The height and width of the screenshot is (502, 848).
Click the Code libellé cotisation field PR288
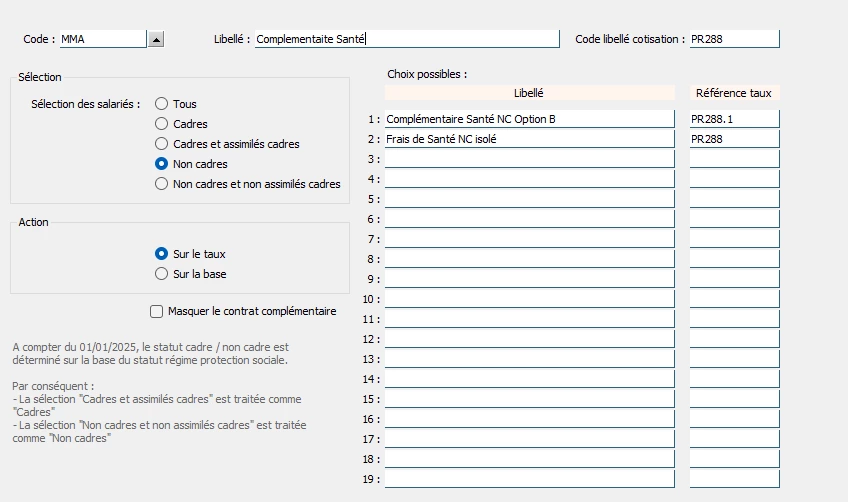[x=734, y=39]
